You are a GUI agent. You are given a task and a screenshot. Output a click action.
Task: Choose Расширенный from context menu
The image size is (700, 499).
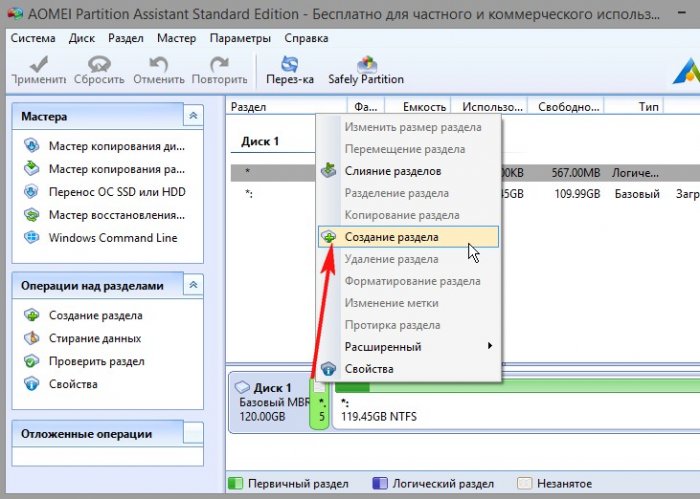(x=408, y=346)
